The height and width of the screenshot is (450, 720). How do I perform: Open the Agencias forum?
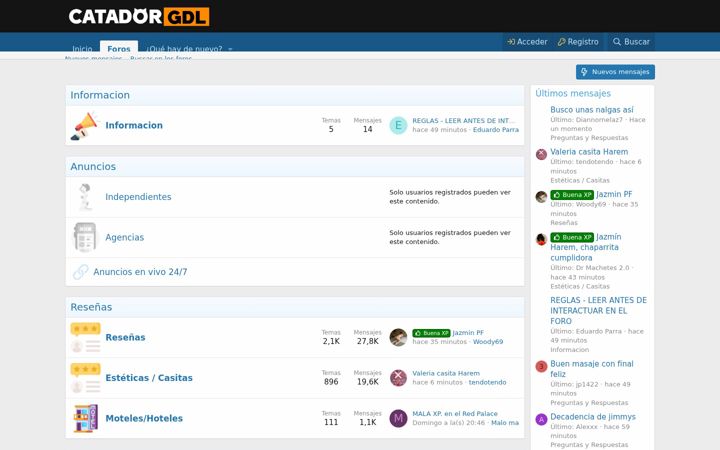coord(124,237)
